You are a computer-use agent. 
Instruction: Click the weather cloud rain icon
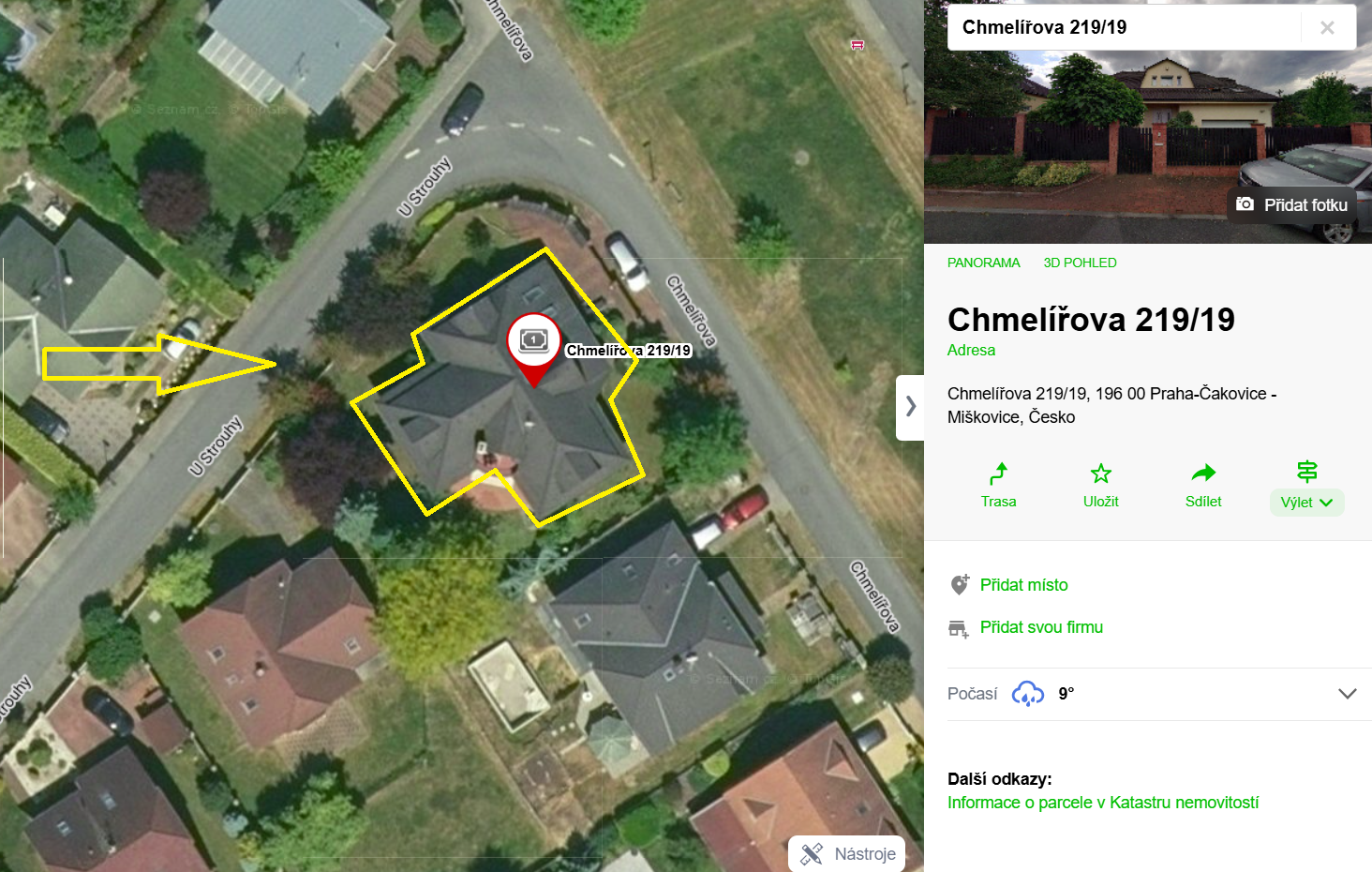pos(1028,694)
